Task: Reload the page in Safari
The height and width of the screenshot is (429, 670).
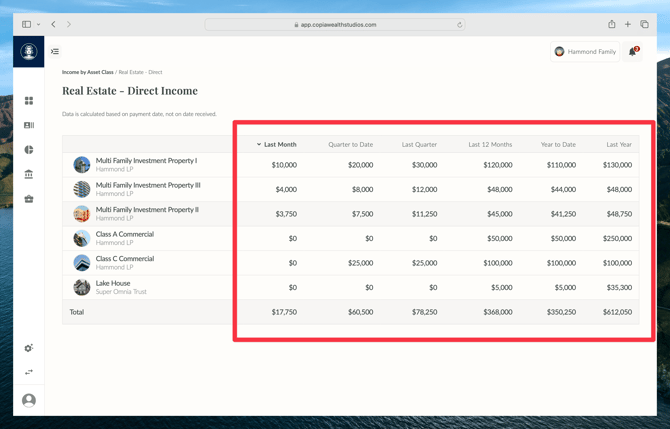Action: tap(459, 25)
